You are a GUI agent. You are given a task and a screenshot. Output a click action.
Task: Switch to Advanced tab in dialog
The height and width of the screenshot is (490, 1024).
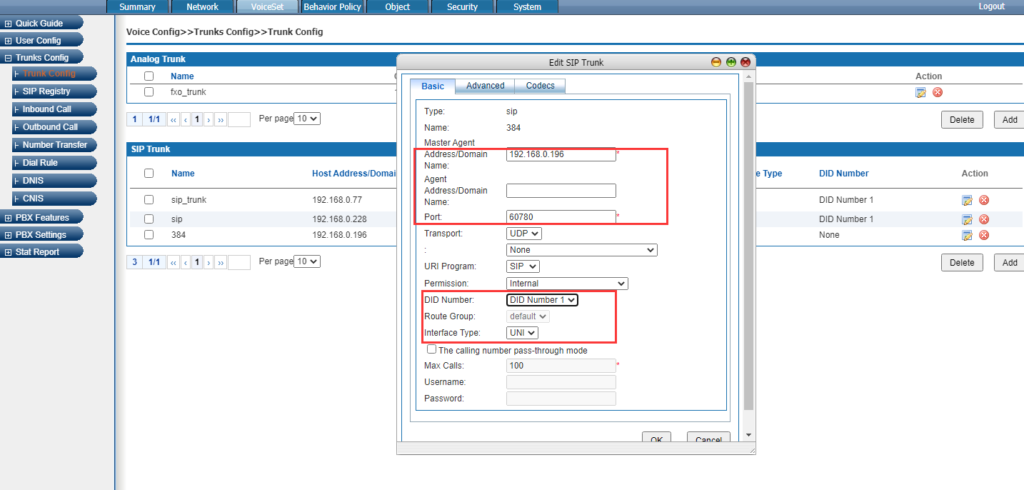485,86
